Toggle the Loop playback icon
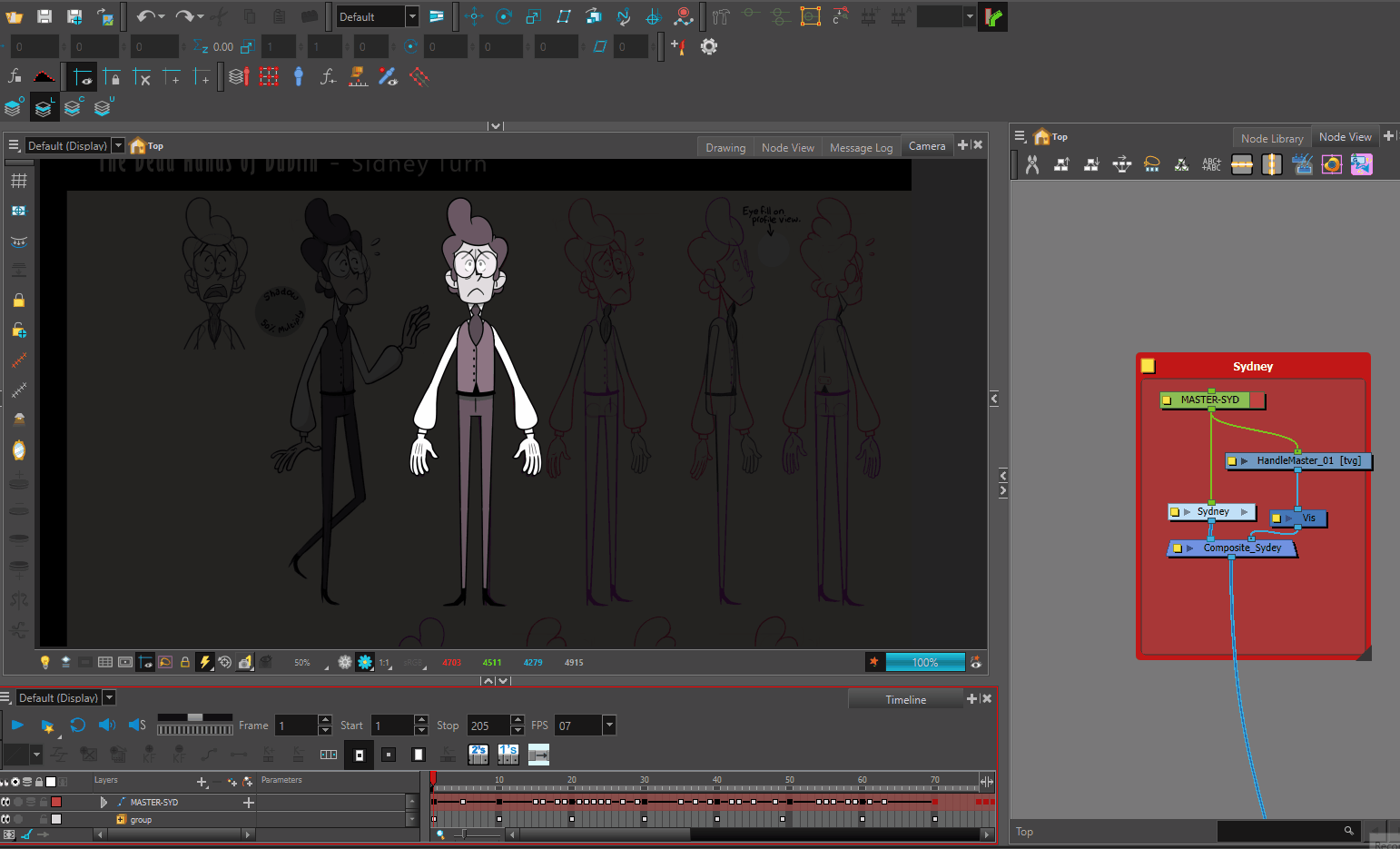The height and width of the screenshot is (849, 1400). click(78, 725)
